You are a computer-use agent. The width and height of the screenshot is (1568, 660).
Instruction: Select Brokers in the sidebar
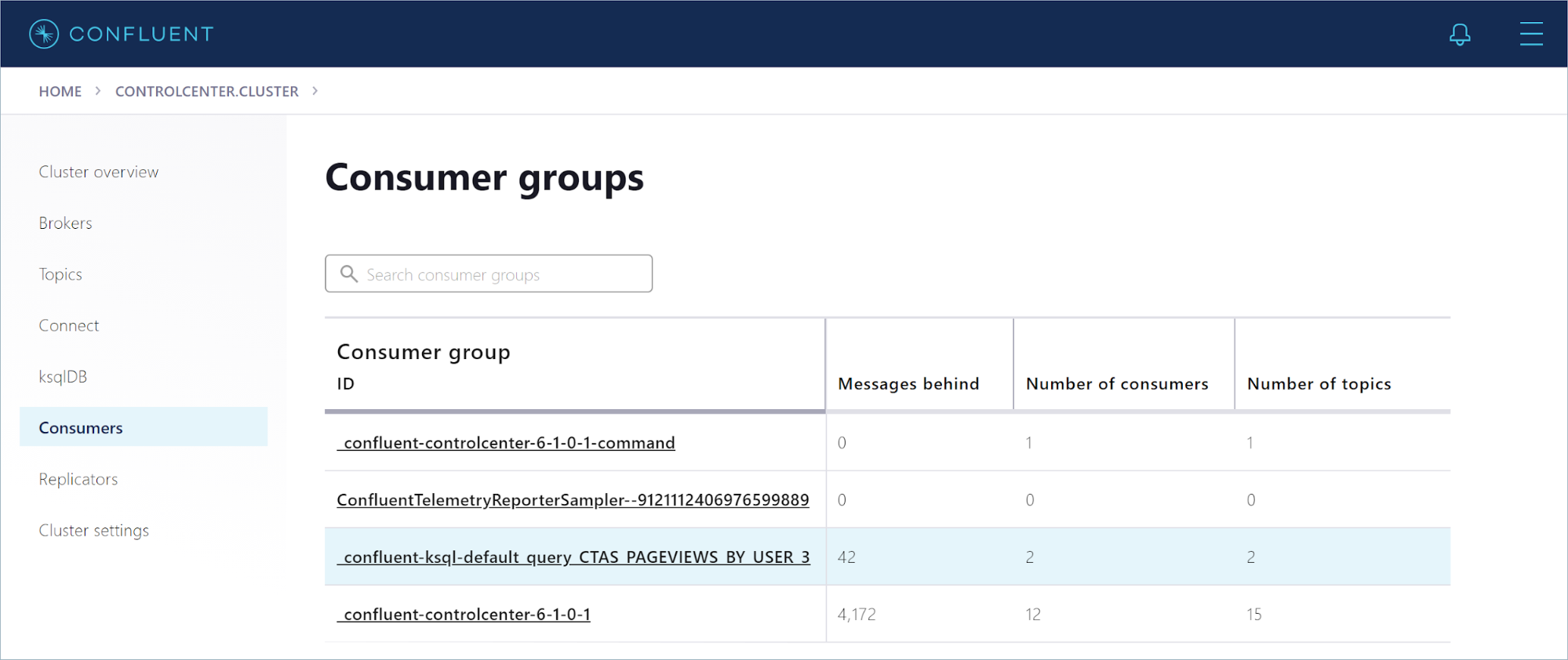[66, 223]
